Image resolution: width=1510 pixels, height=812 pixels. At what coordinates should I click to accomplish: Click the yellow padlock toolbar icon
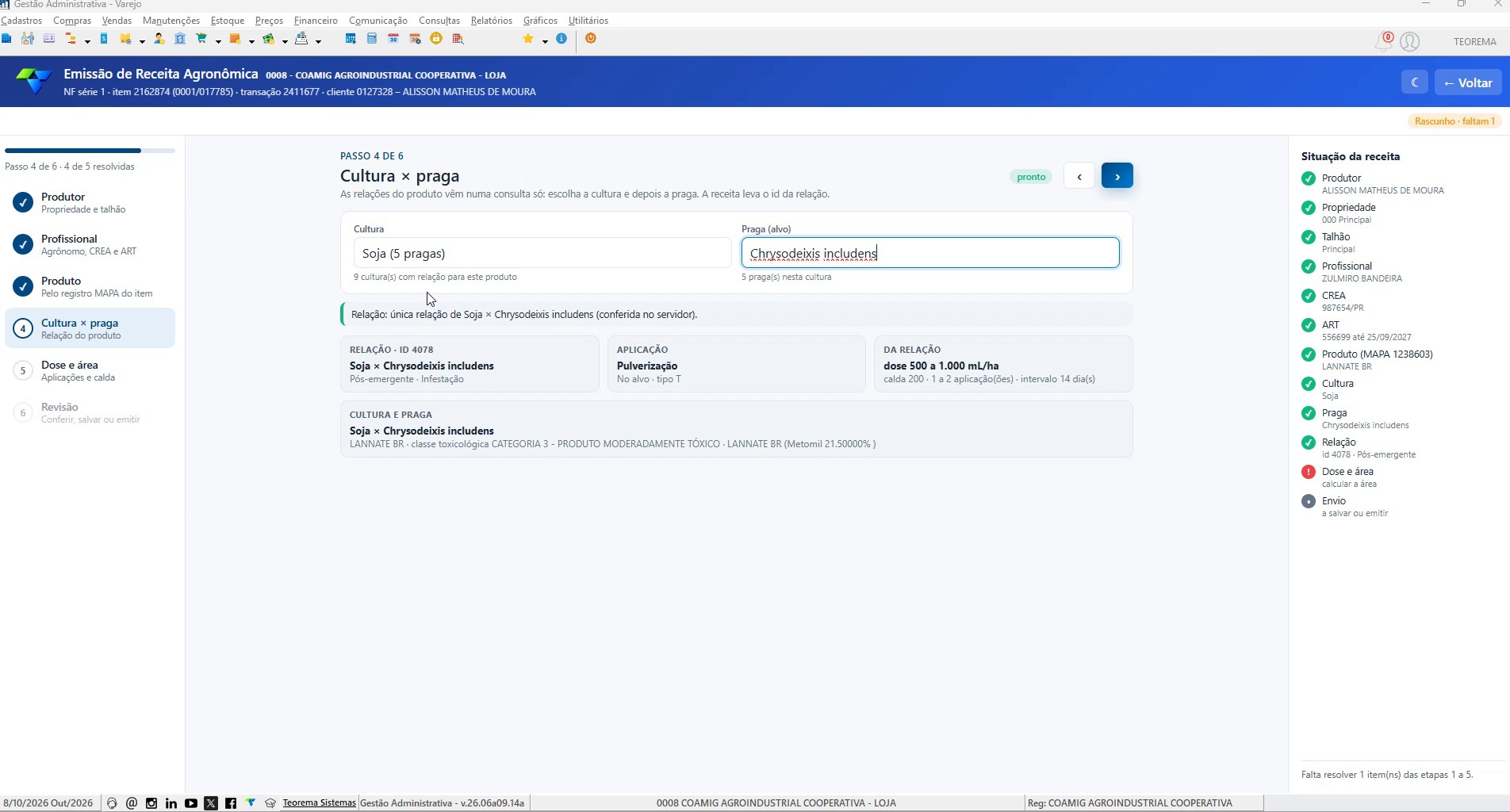point(436,38)
